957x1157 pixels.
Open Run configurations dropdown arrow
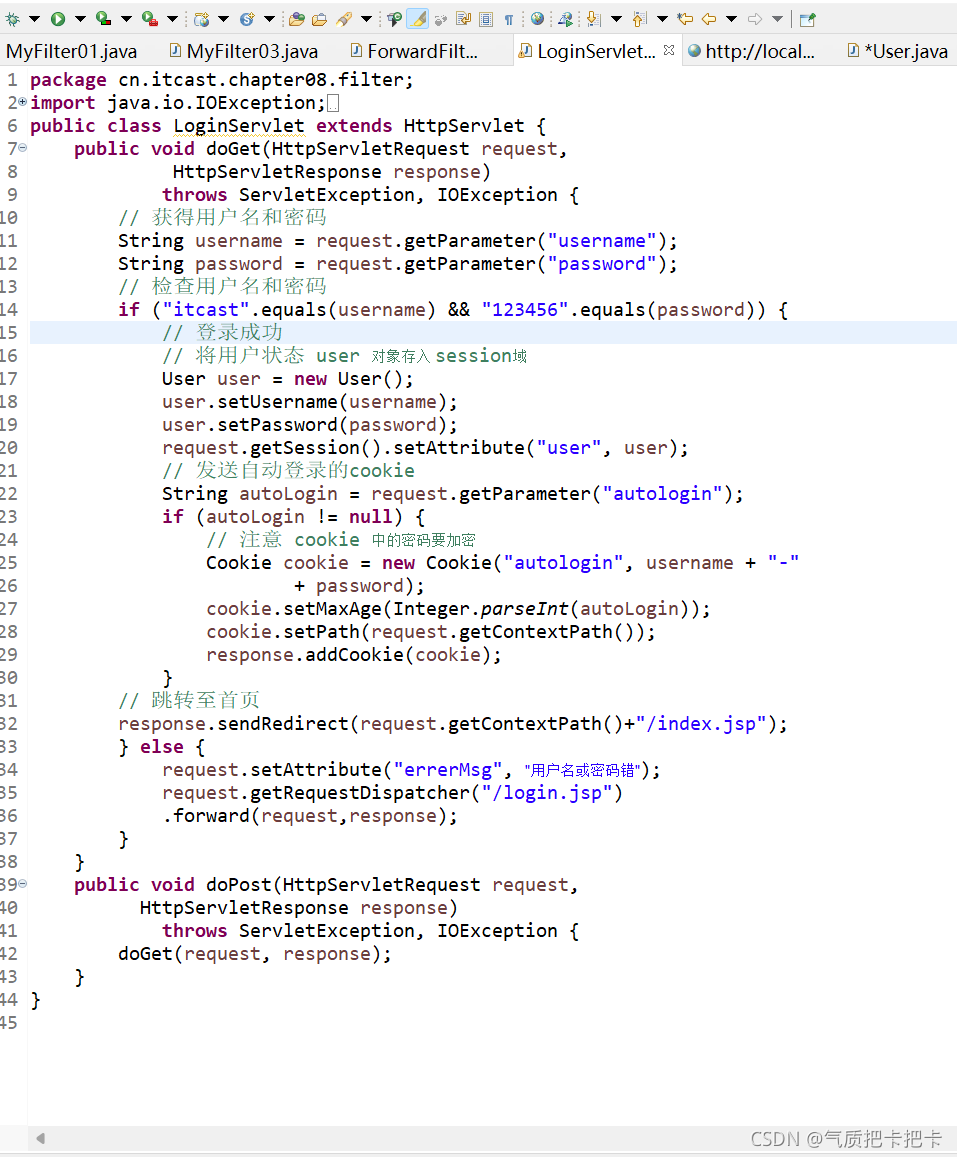[x=80, y=18]
